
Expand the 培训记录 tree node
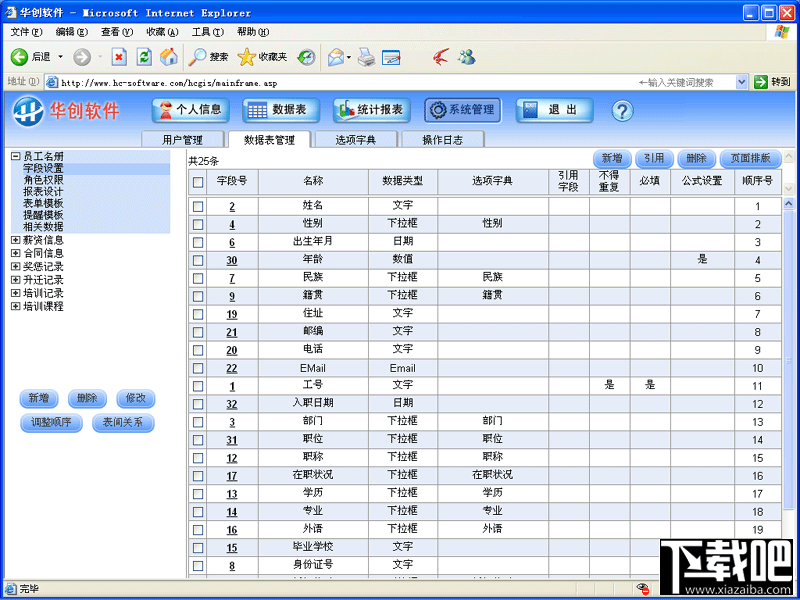[15, 293]
